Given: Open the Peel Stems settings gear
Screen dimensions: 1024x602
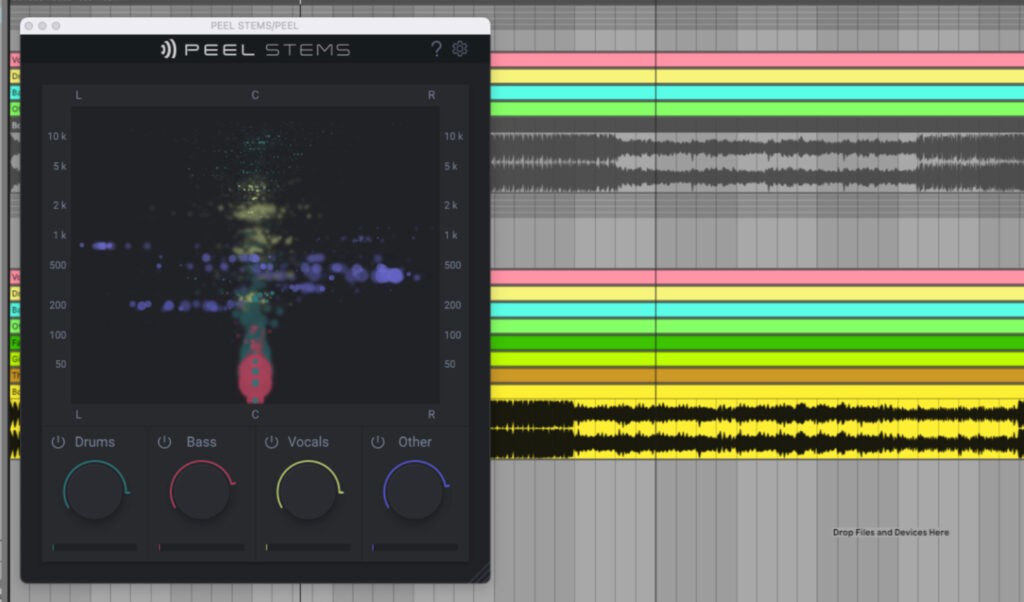Looking at the screenshot, I should (x=459, y=47).
